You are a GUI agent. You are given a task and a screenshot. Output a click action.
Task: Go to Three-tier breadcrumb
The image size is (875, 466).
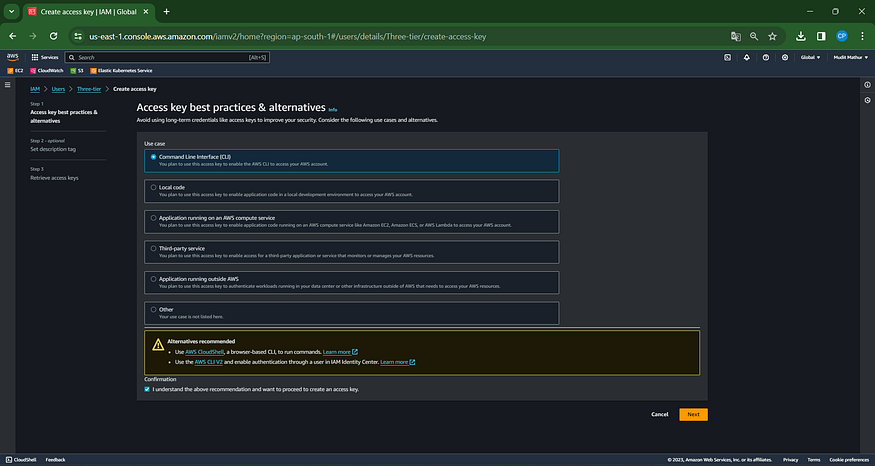(89, 89)
